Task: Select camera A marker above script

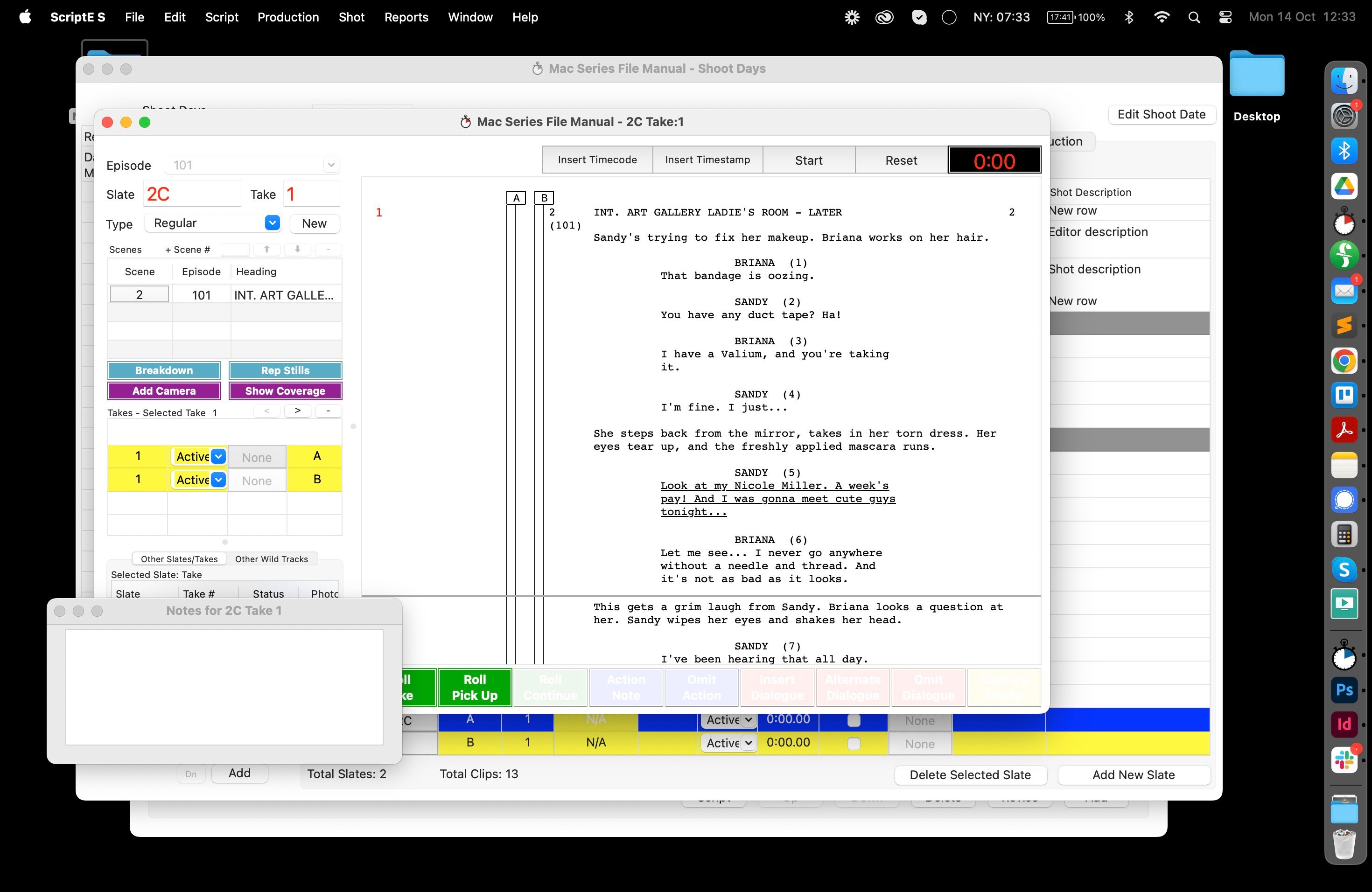Action: [x=516, y=198]
